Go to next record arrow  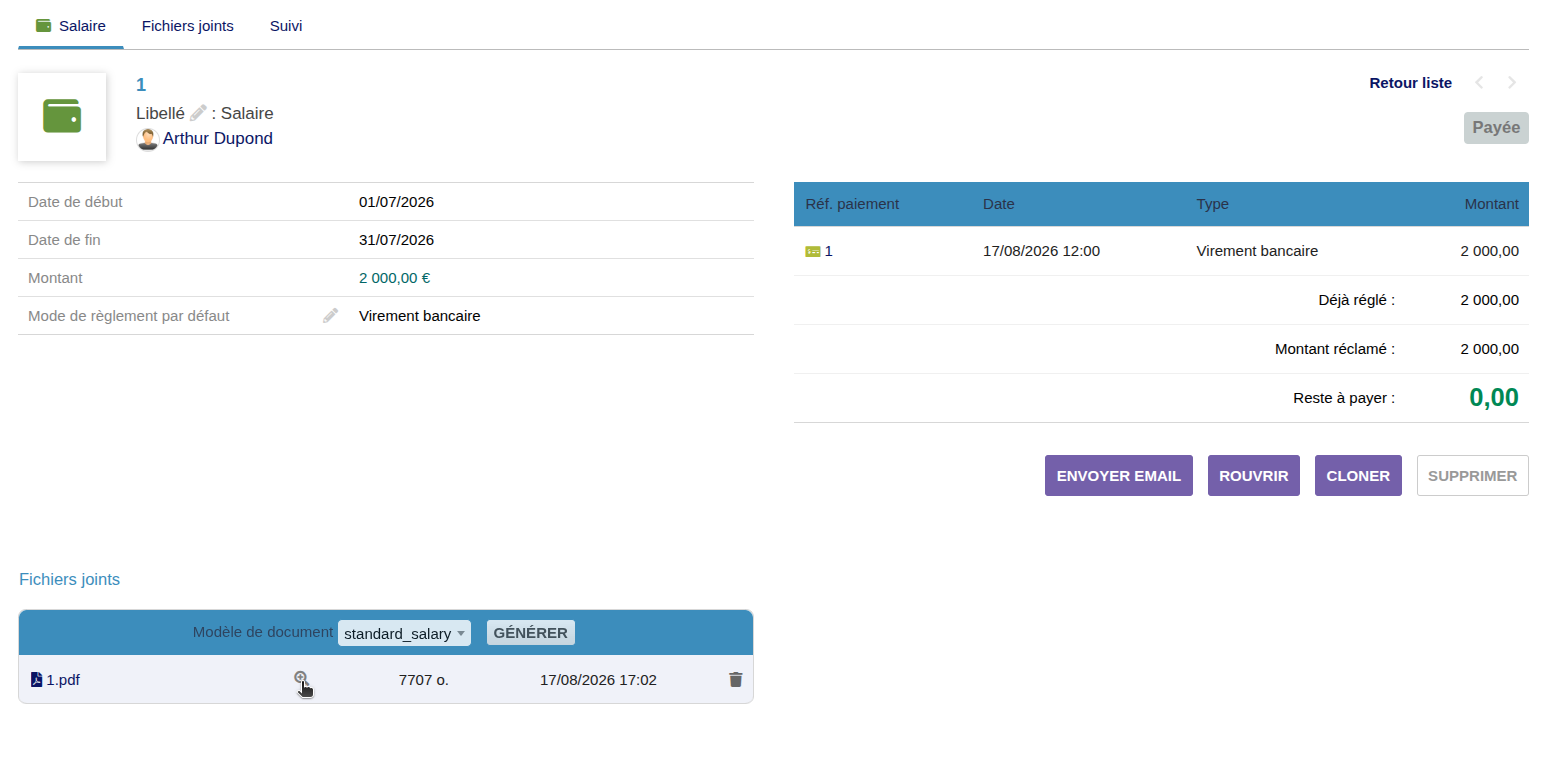(x=1512, y=83)
